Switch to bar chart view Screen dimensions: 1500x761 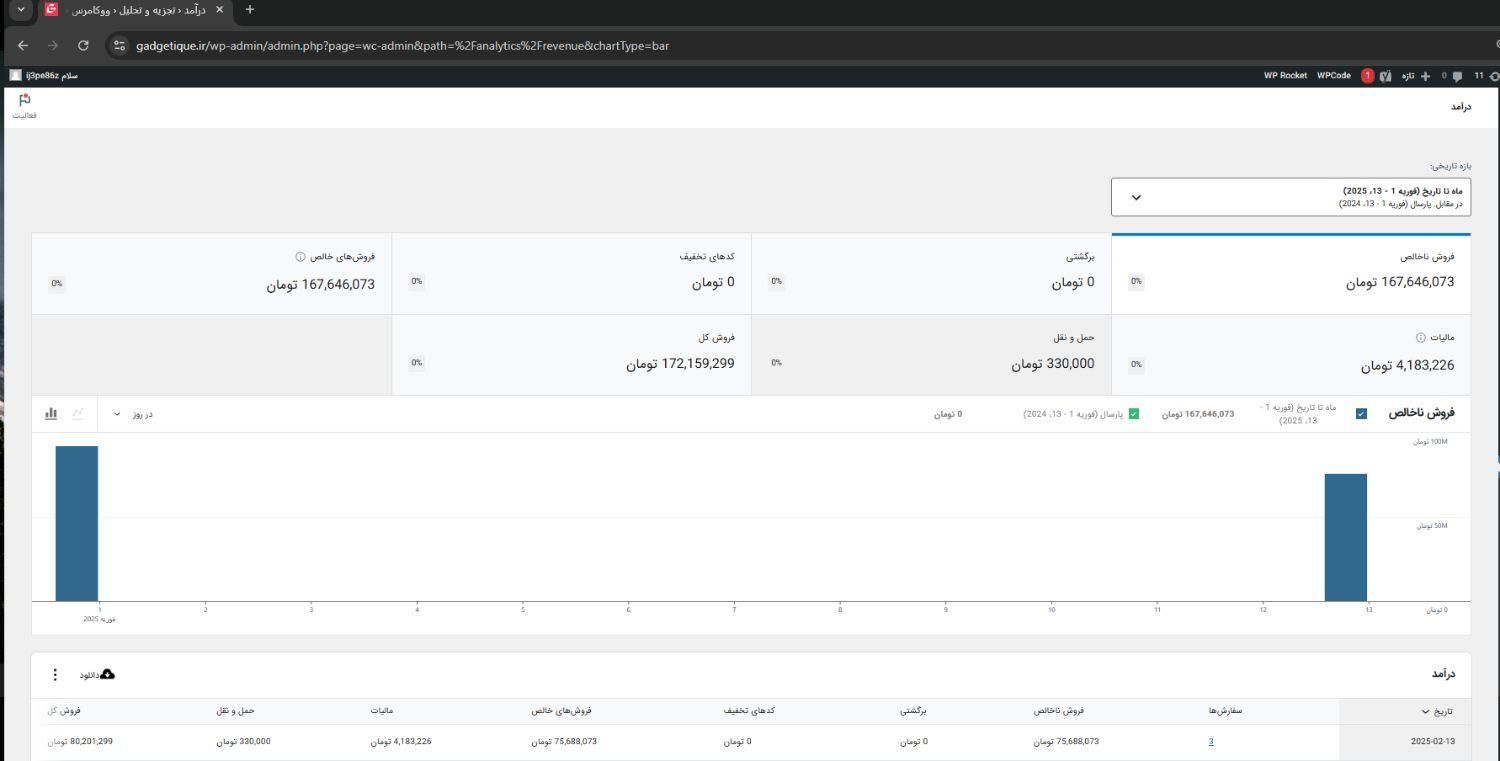point(51,413)
